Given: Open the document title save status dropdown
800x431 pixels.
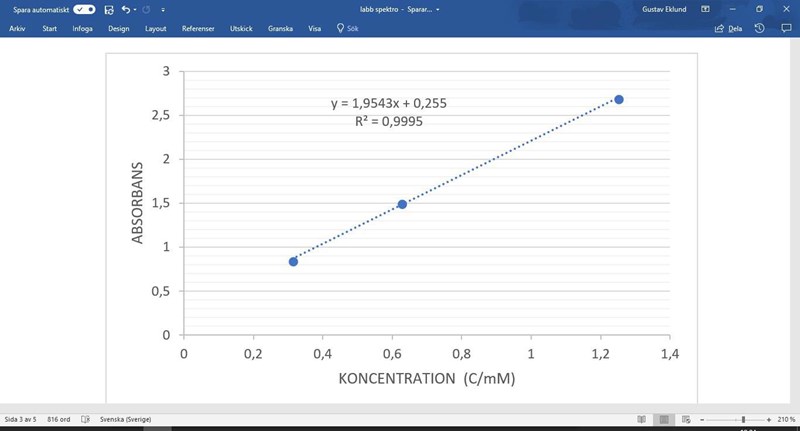Looking at the screenshot, I should [438, 9].
